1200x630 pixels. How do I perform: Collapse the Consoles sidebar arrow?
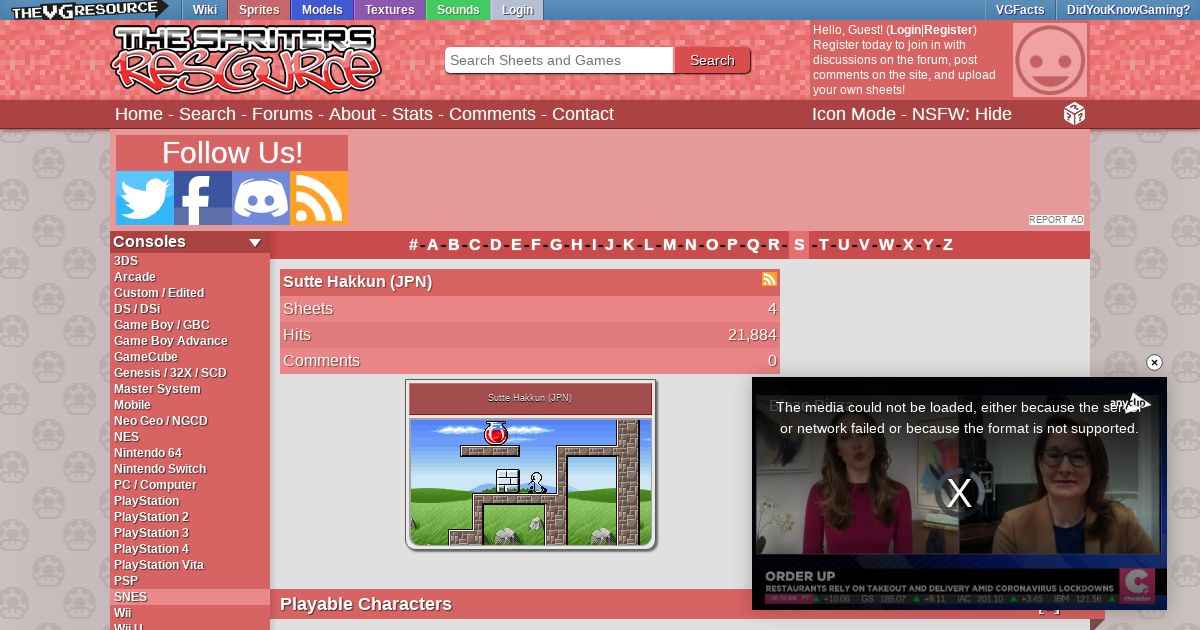[255, 242]
